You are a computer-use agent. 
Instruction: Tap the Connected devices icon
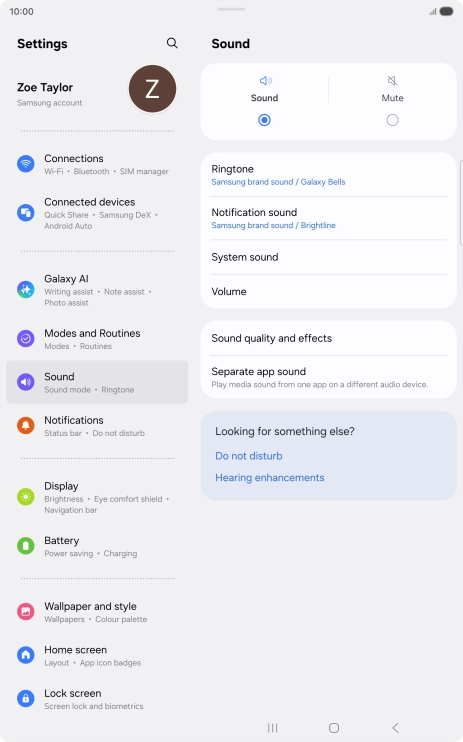(x=26, y=213)
